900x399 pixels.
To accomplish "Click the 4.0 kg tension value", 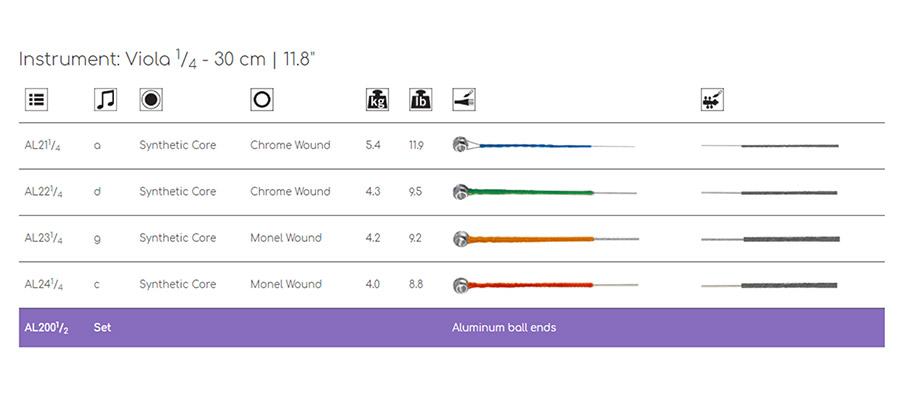I will [x=373, y=284].
